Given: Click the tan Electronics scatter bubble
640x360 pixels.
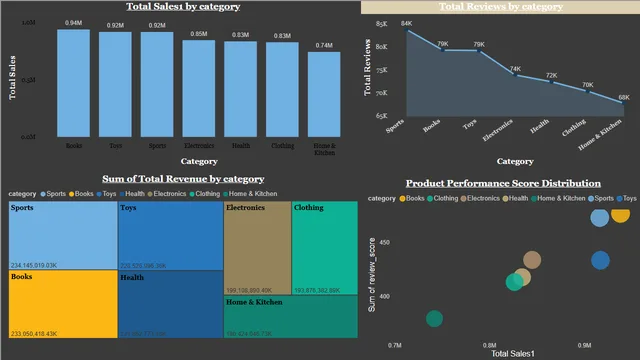Looking at the screenshot, I should point(532,260).
